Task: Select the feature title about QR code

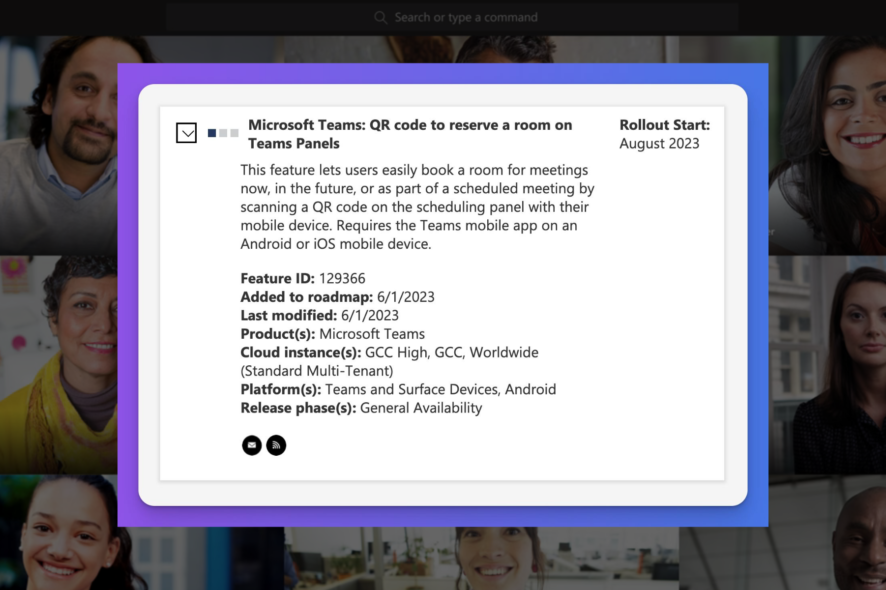Action: (410, 134)
